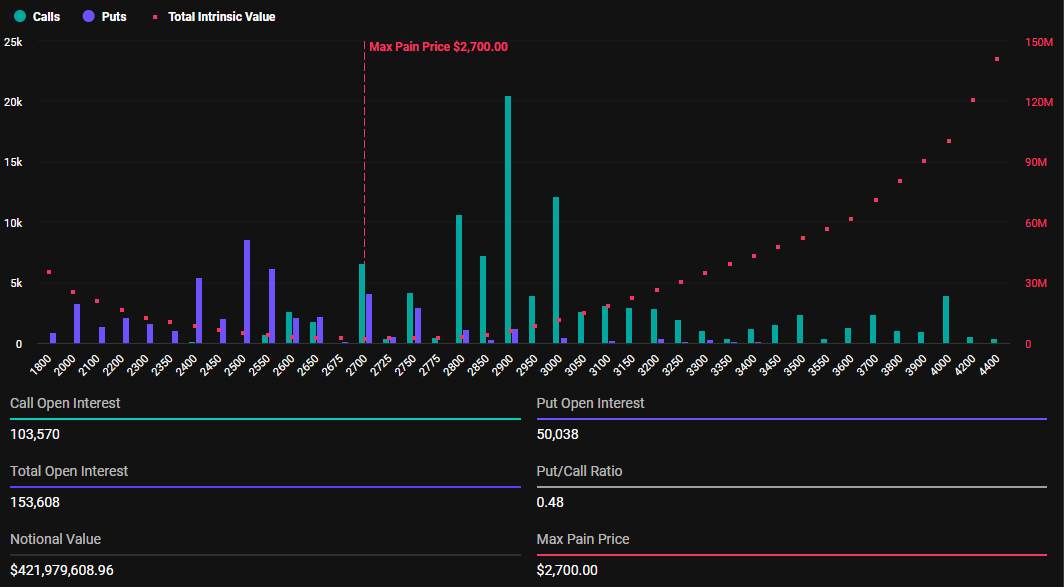Toggle the Puts legend entry
The image size is (1064, 587).
(104, 17)
